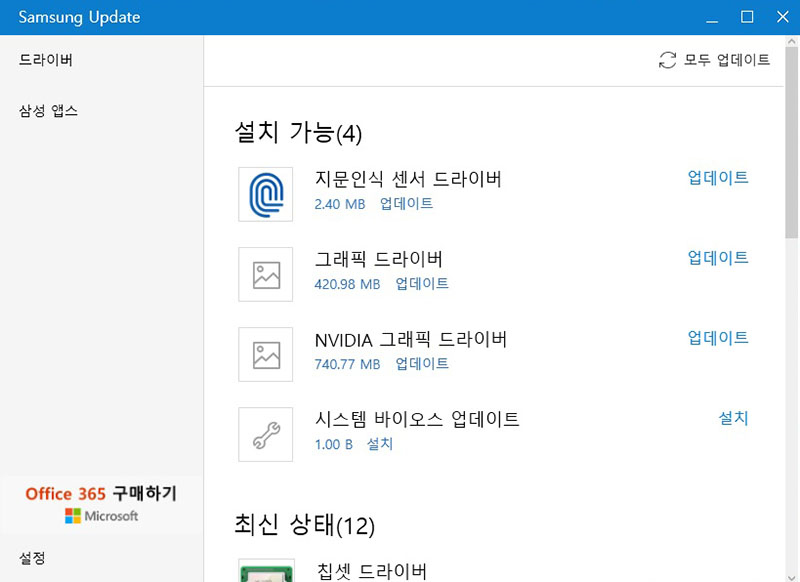Click the 1.00 B size text
Screen dimensions: 800x582
[x=334, y=444]
